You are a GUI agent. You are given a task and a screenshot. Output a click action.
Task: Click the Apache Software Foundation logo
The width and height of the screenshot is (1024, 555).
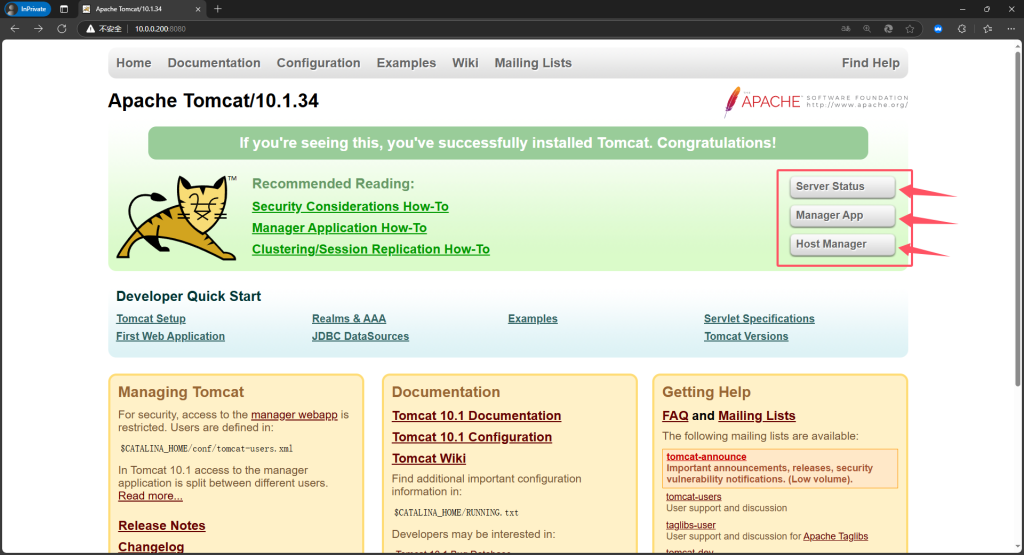[816, 101]
